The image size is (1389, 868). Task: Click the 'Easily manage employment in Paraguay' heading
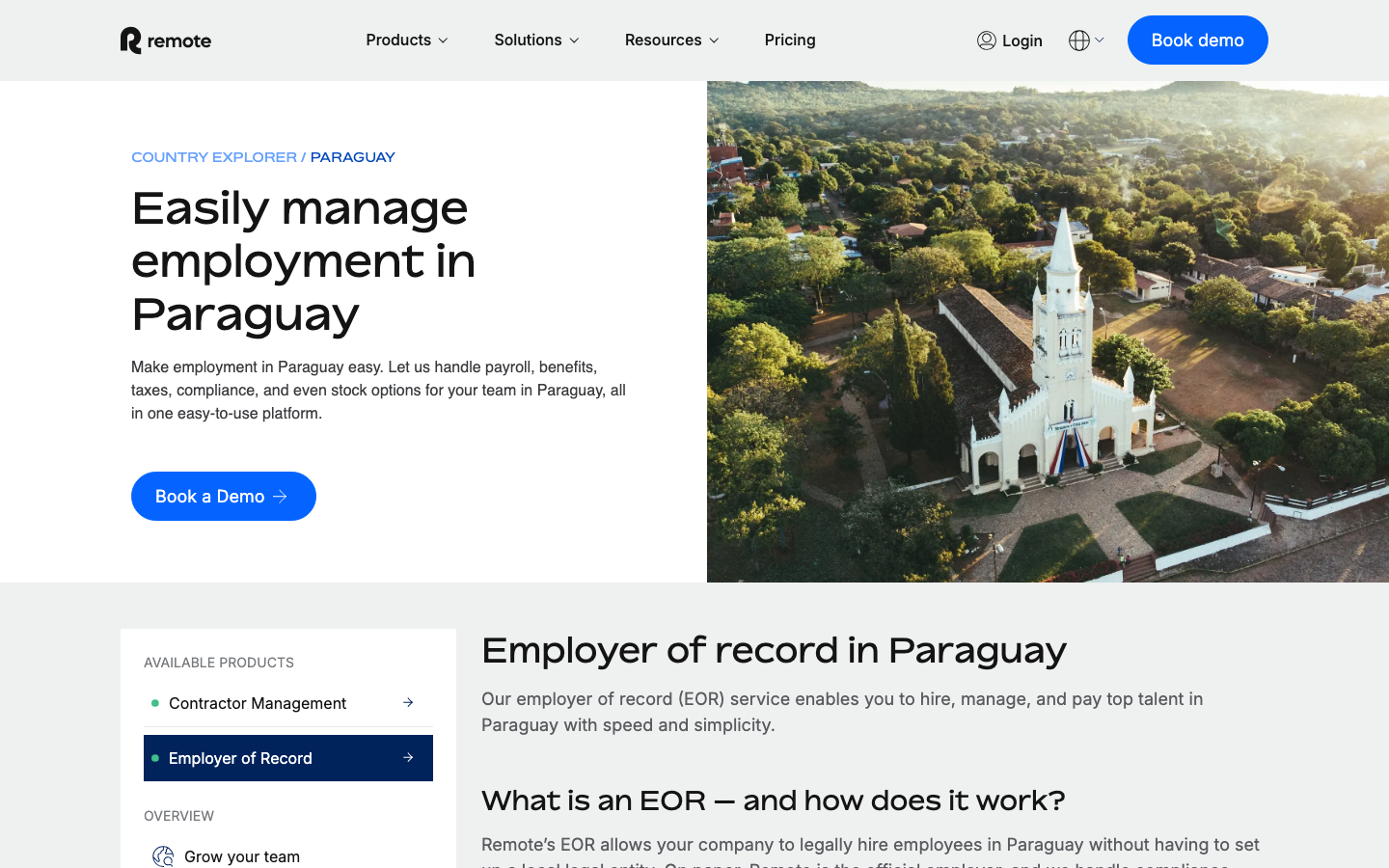[304, 261]
